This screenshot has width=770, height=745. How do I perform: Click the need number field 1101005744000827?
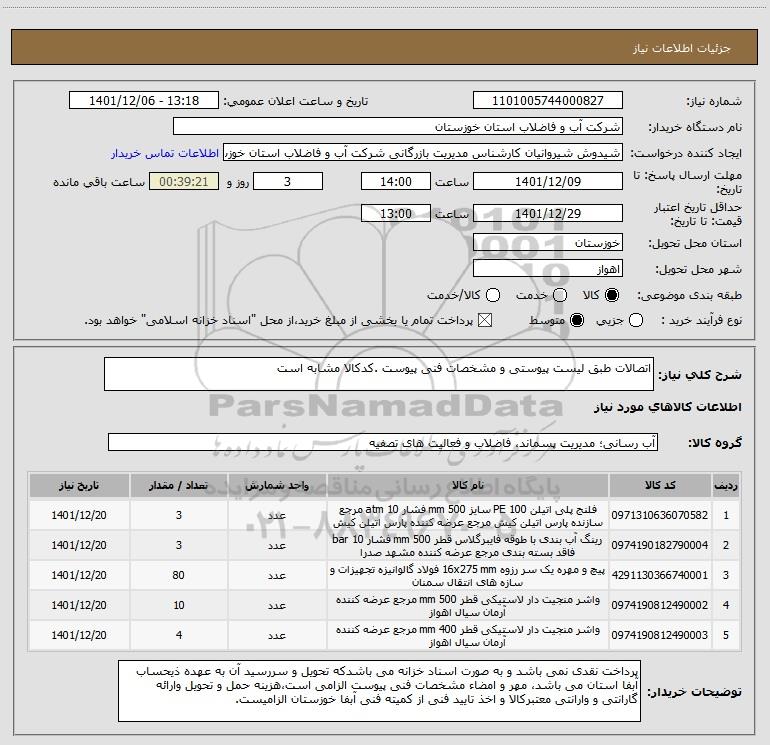tap(548, 100)
